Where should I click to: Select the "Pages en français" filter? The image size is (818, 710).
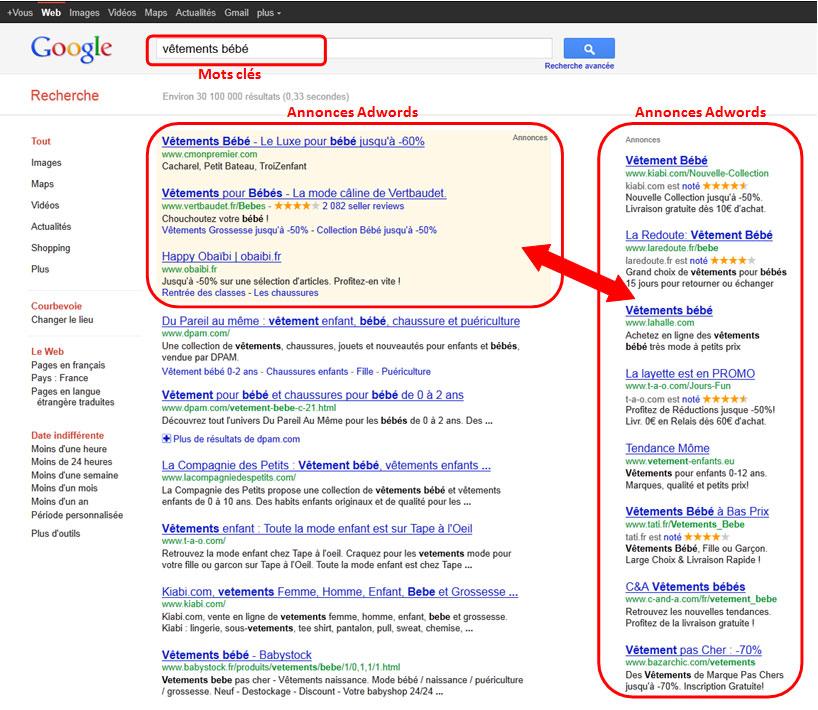[67, 366]
